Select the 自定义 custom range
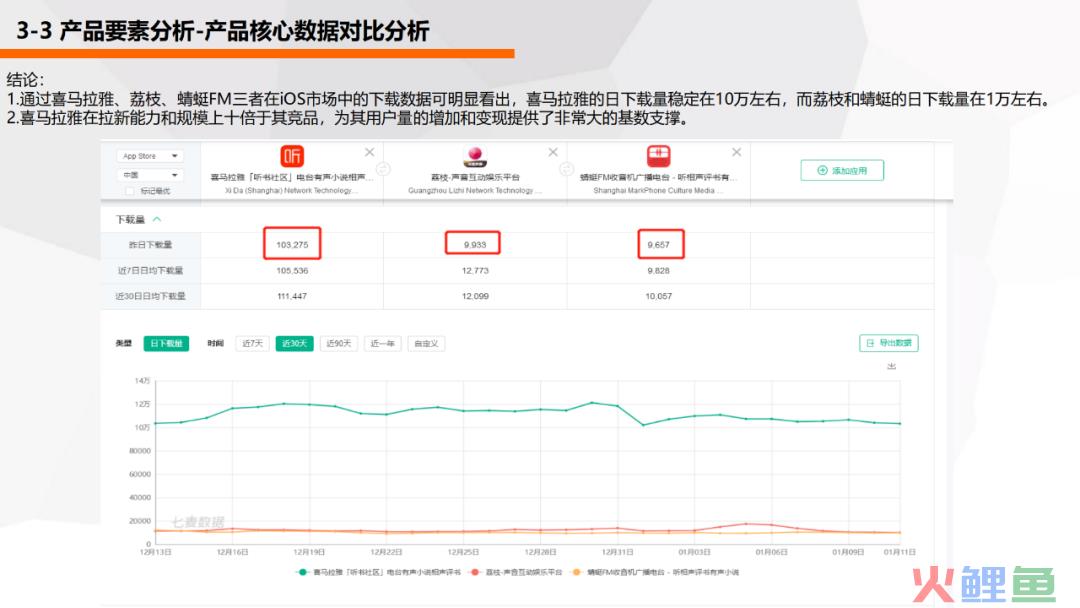This screenshot has width=1080, height=608. (x=426, y=344)
